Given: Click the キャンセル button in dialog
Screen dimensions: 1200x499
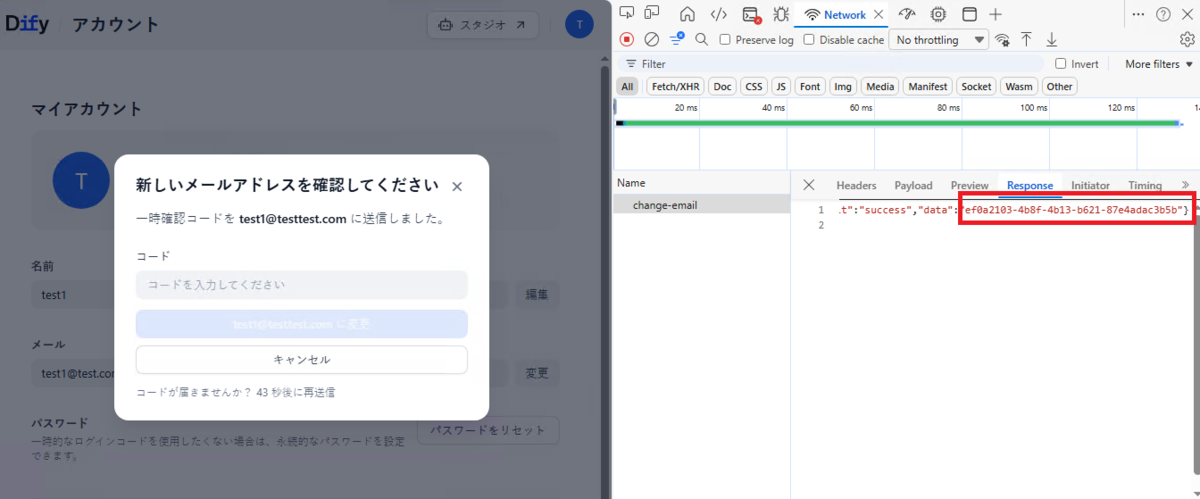Looking at the screenshot, I should point(302,359).
